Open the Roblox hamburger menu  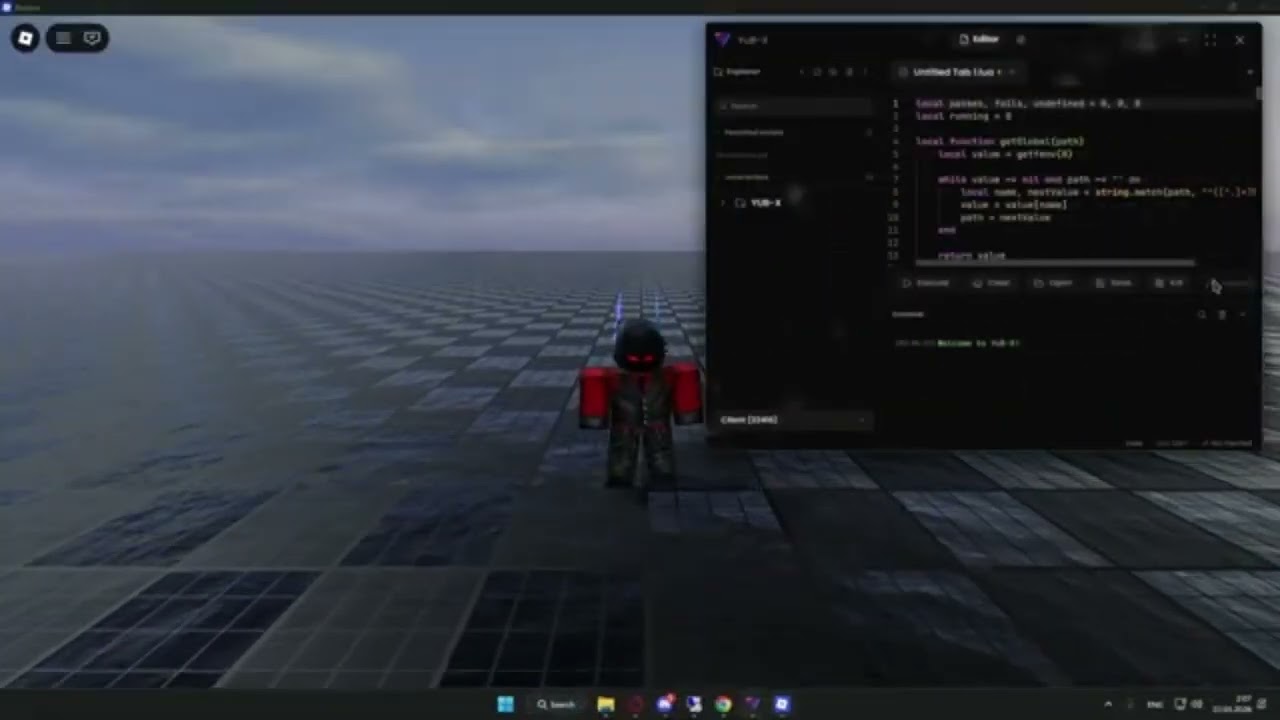pyautogui.click(x=63, y=39)
